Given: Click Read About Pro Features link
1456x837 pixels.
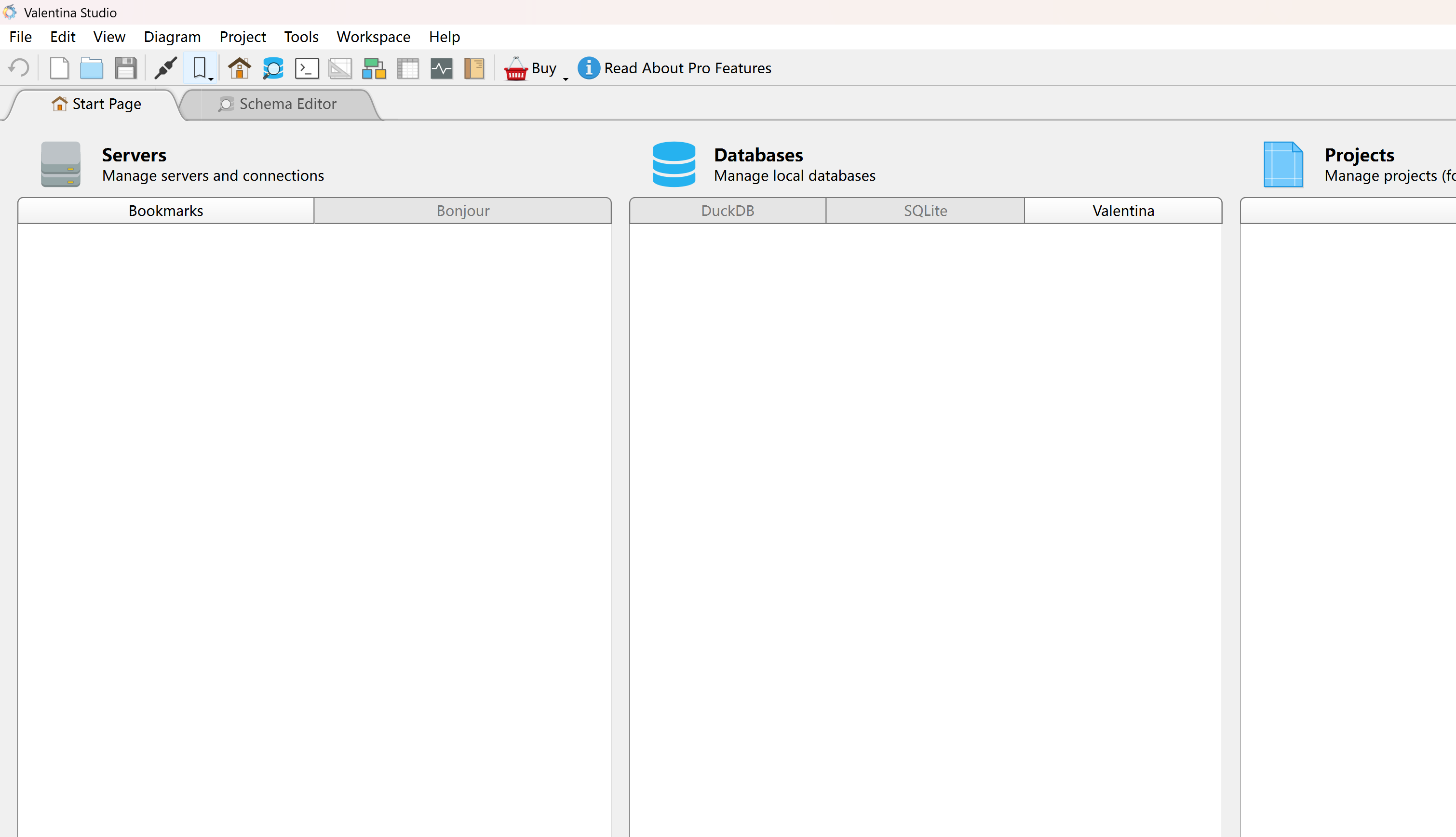Looking at the screenshot, I should (688, 68).
